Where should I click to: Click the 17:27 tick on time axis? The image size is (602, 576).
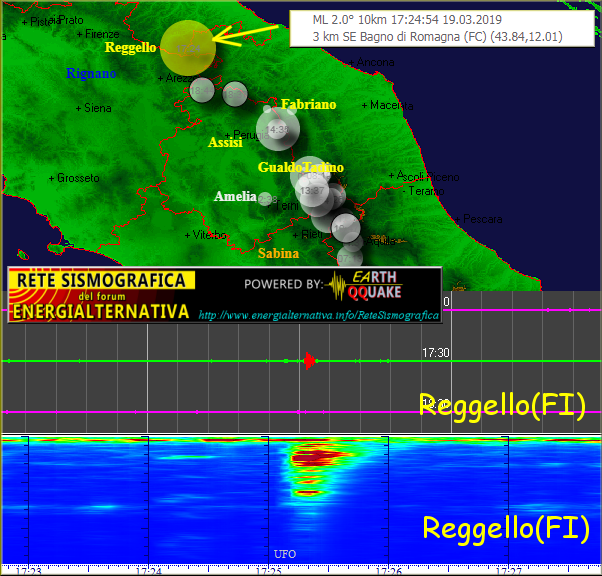509,571
